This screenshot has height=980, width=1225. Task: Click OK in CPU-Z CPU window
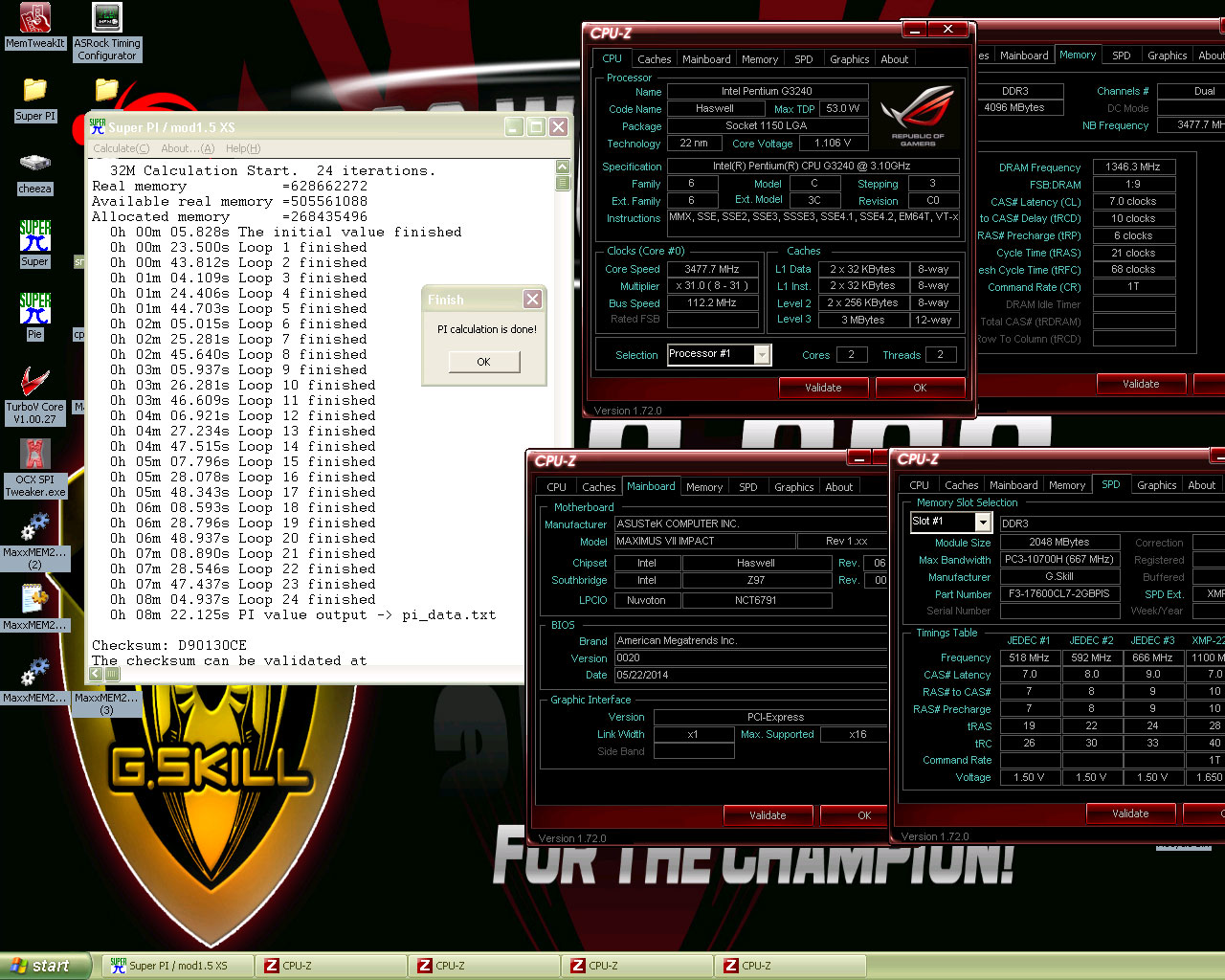(920, 388)
